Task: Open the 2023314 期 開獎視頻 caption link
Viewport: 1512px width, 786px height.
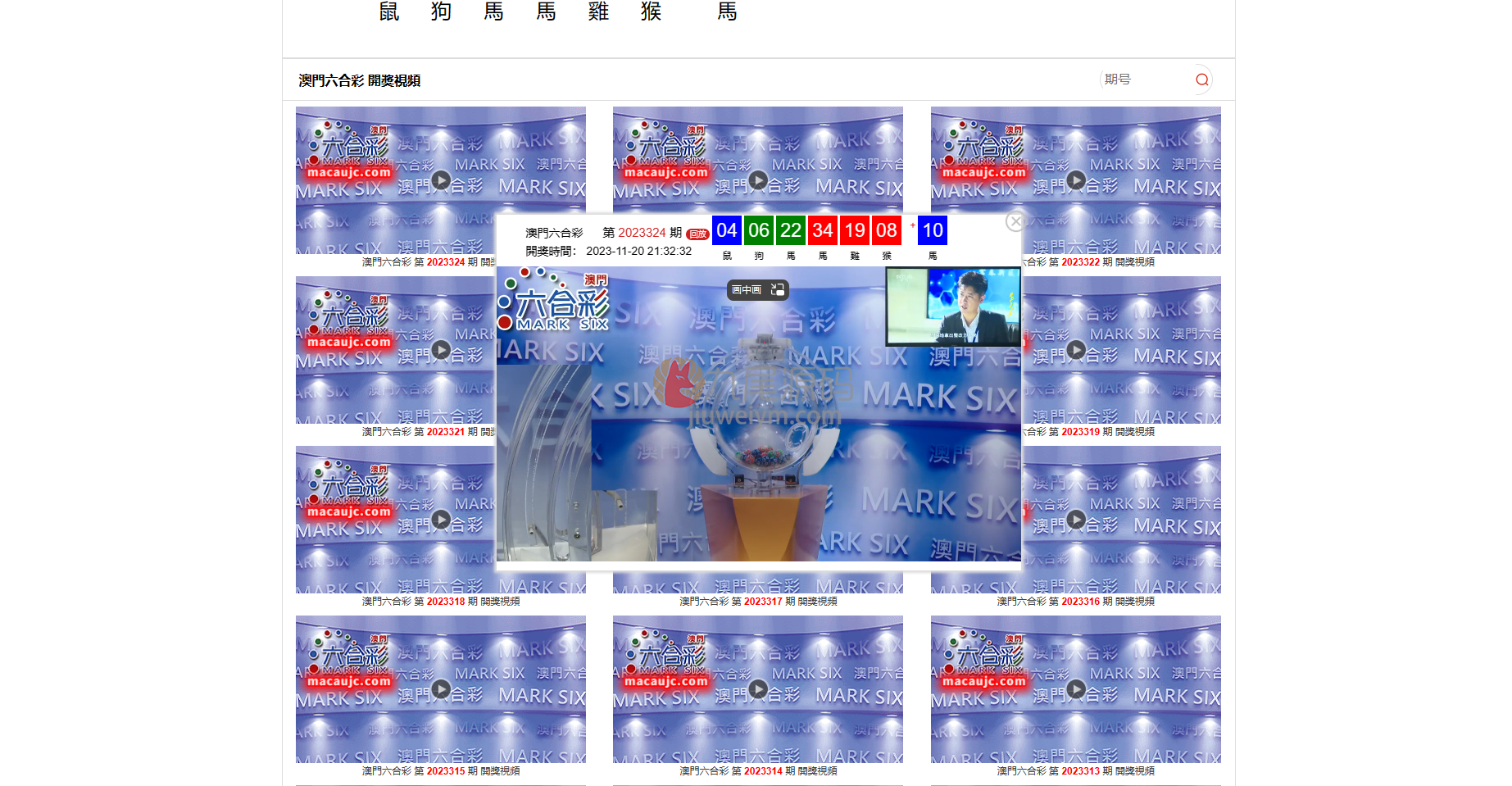Action: (x=758, y=771)
